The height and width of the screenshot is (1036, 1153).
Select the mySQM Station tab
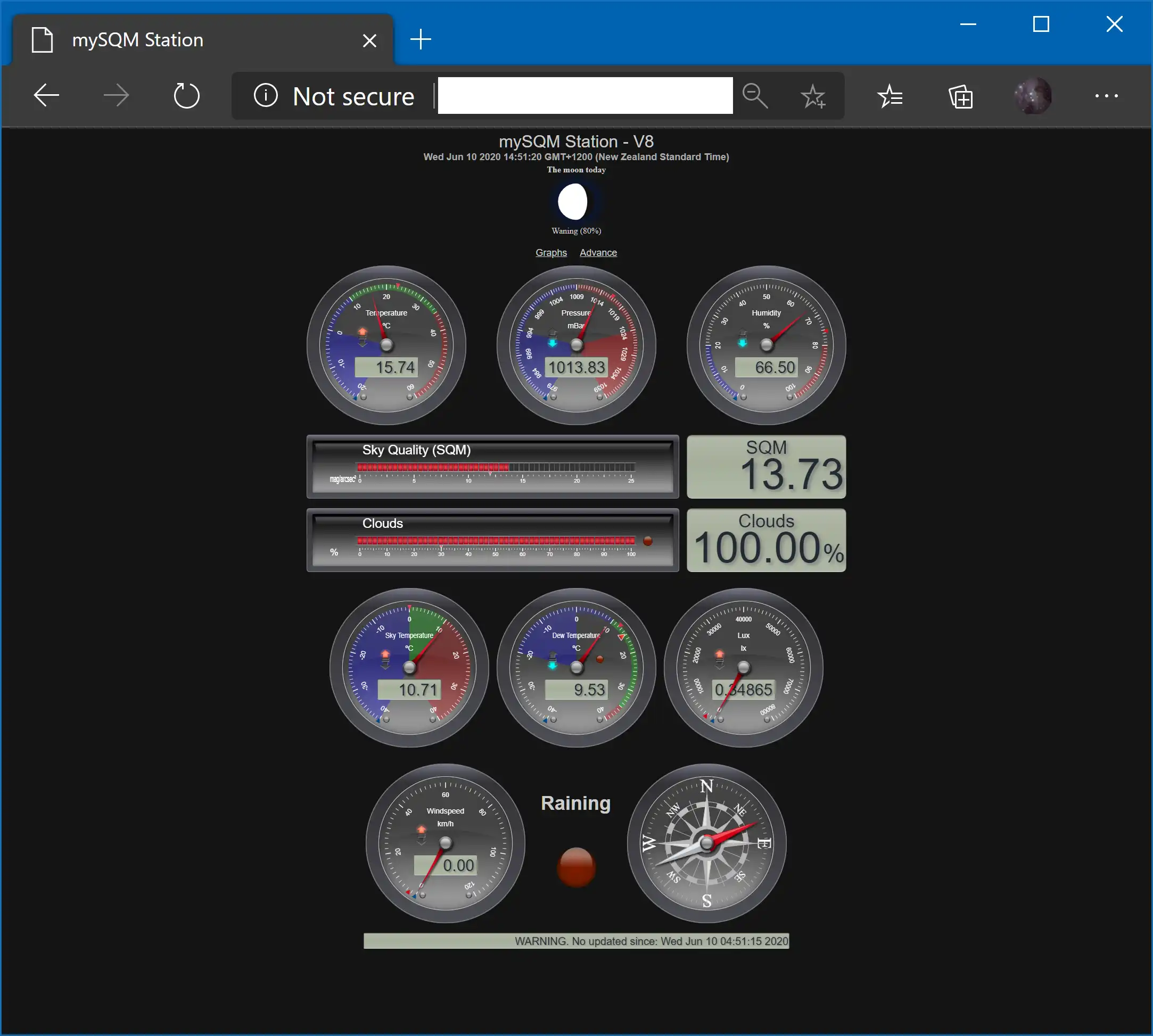click(x=171, y=40)
